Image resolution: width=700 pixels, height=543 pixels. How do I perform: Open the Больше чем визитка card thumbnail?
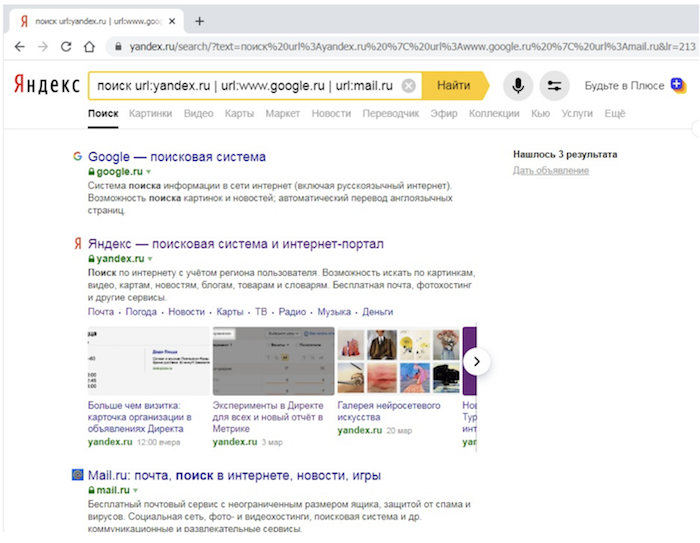(x=149, y=361)
